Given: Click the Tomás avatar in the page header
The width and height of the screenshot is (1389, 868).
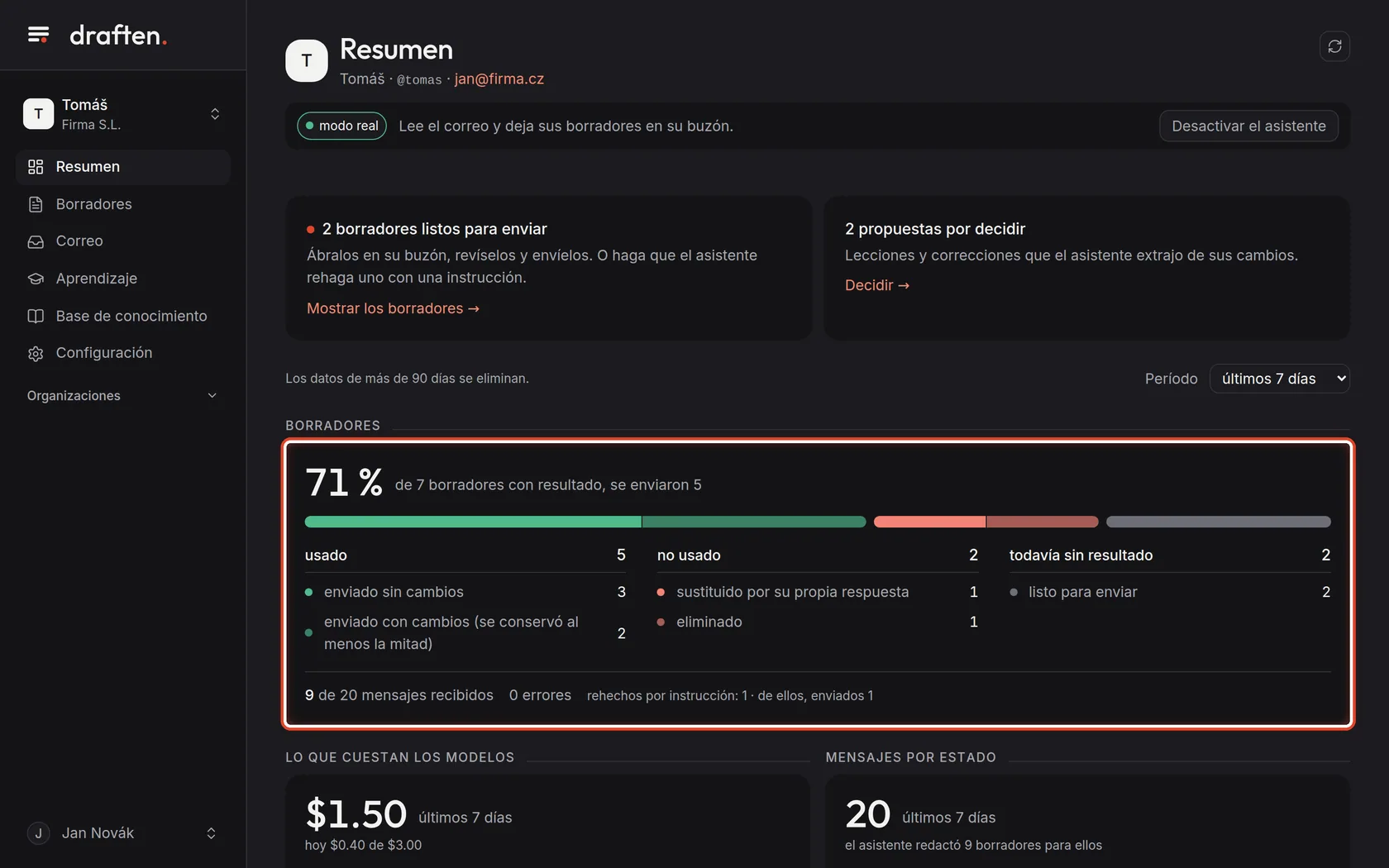Looking at the screenshot, I should 307,60.
